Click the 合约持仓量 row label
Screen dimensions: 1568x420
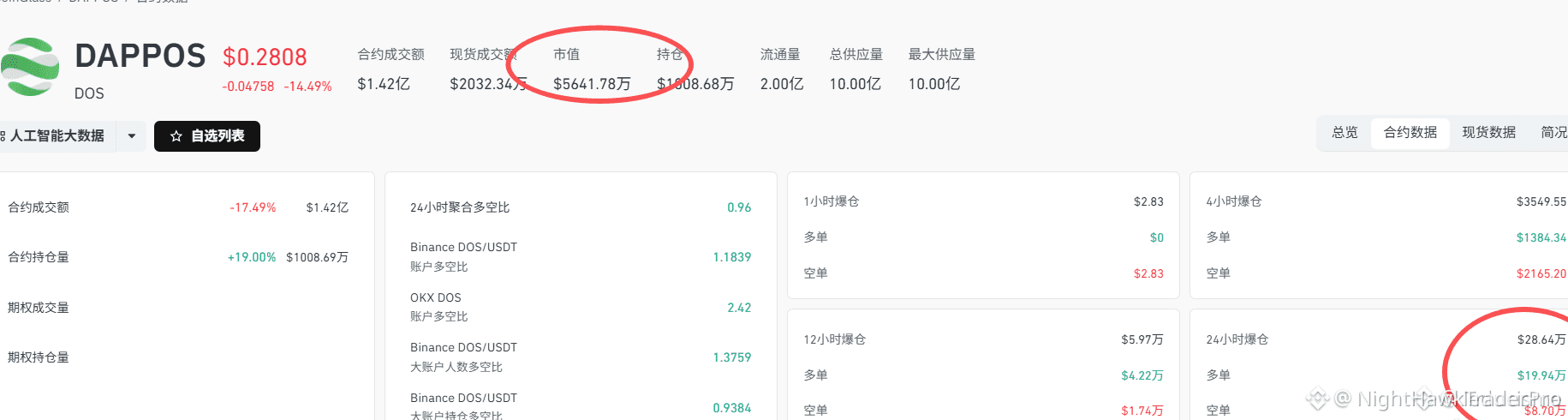tap(39, 257)
